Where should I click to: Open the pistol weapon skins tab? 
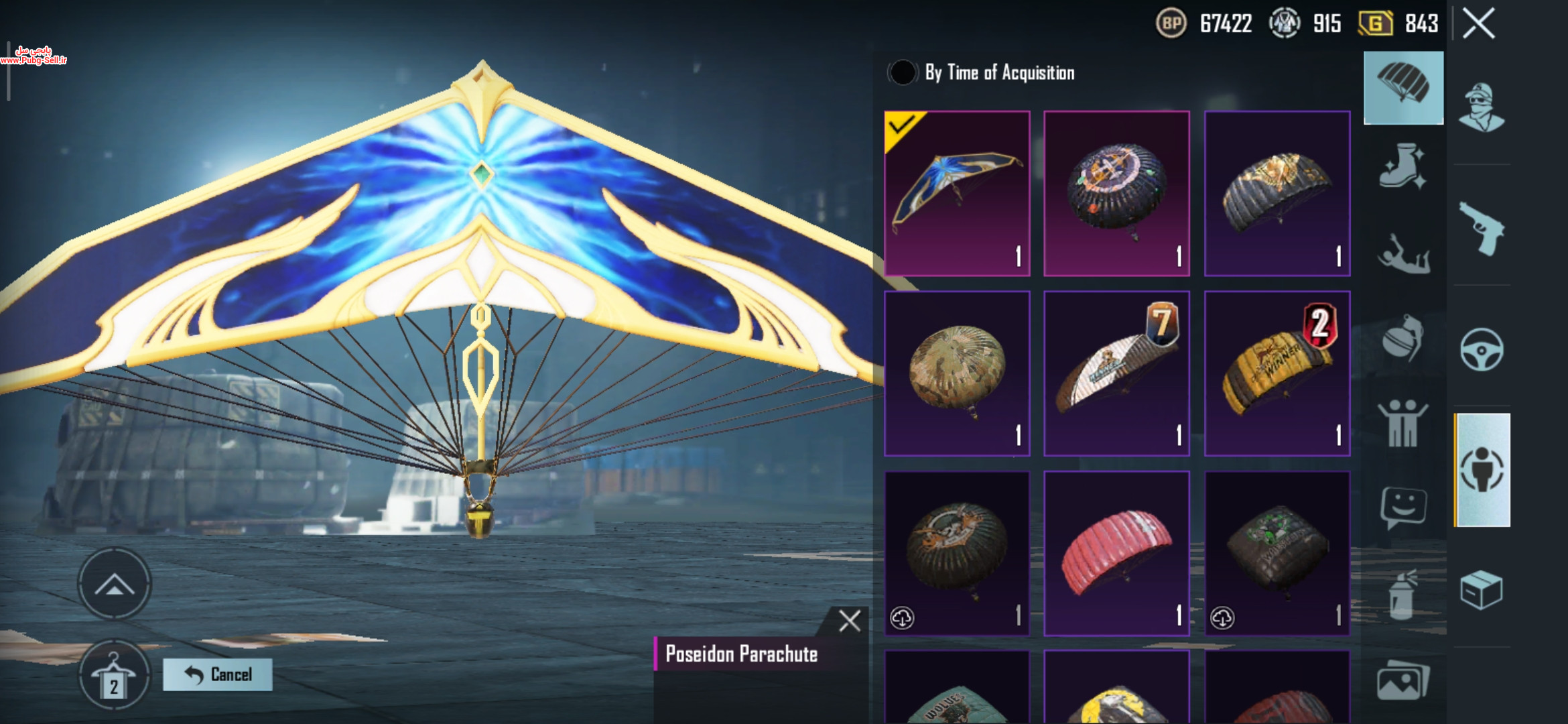(x=1482, y=228)
